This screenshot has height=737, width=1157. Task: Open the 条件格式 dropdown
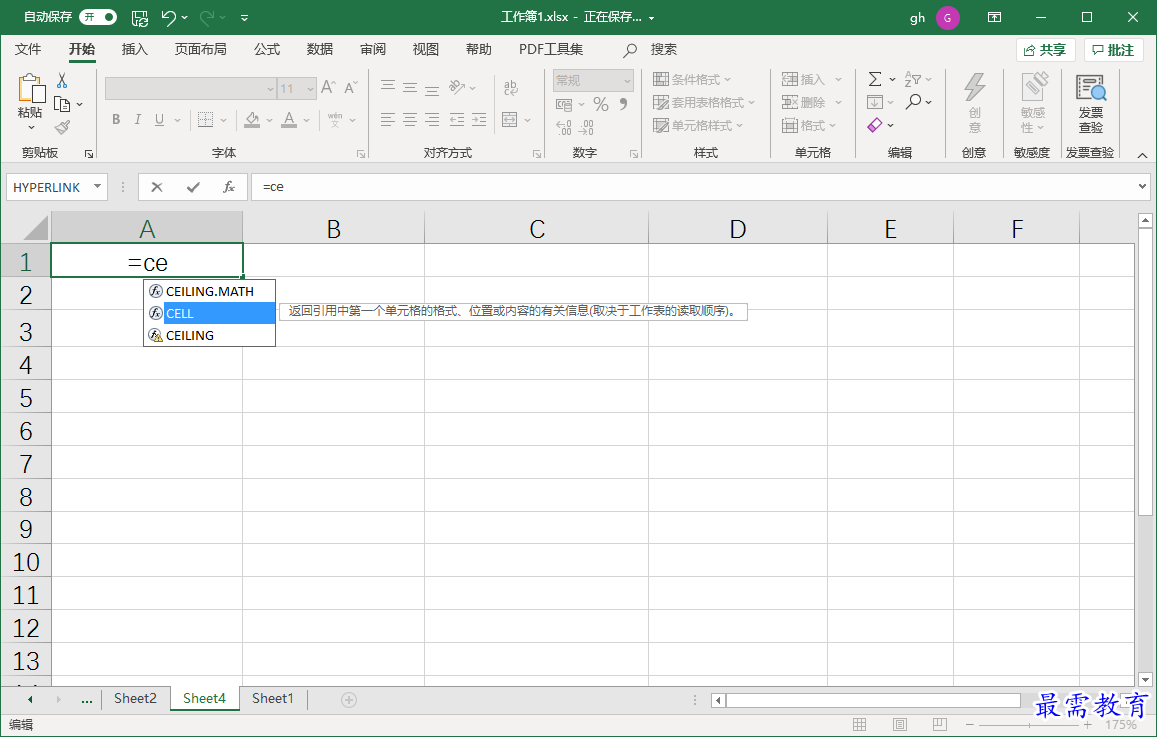tap(692, 80)
